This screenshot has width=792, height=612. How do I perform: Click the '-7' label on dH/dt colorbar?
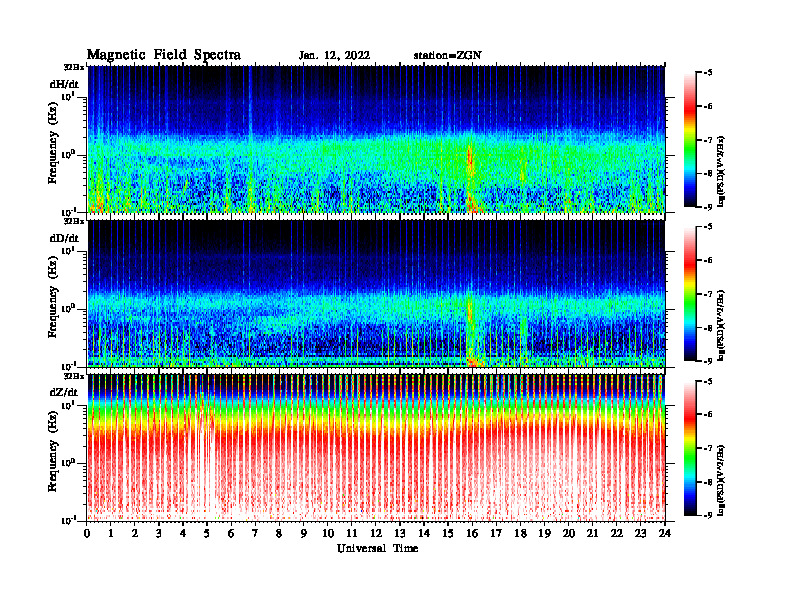[708, 140]
